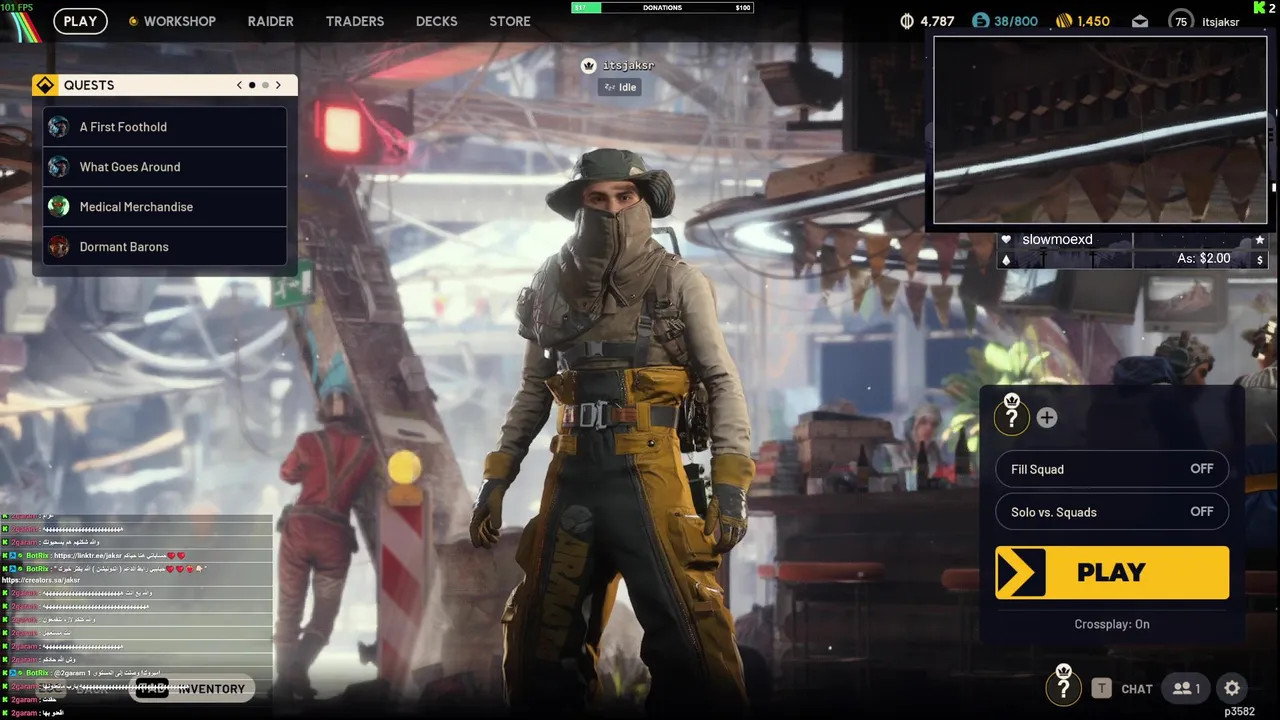
Task: Click the p3582 build label
Action: point(1239,711)
